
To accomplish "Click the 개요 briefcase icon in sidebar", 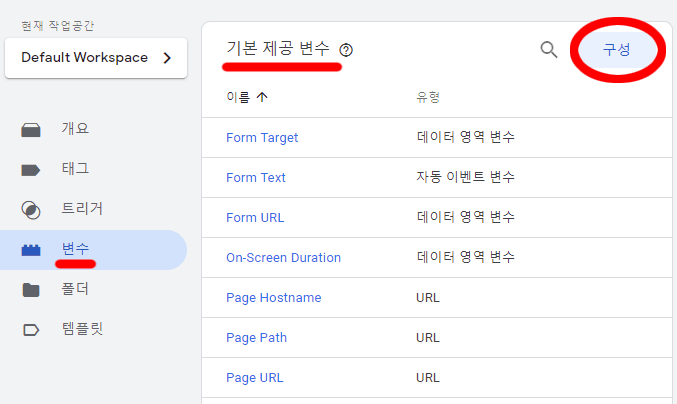I will [31, 130].
